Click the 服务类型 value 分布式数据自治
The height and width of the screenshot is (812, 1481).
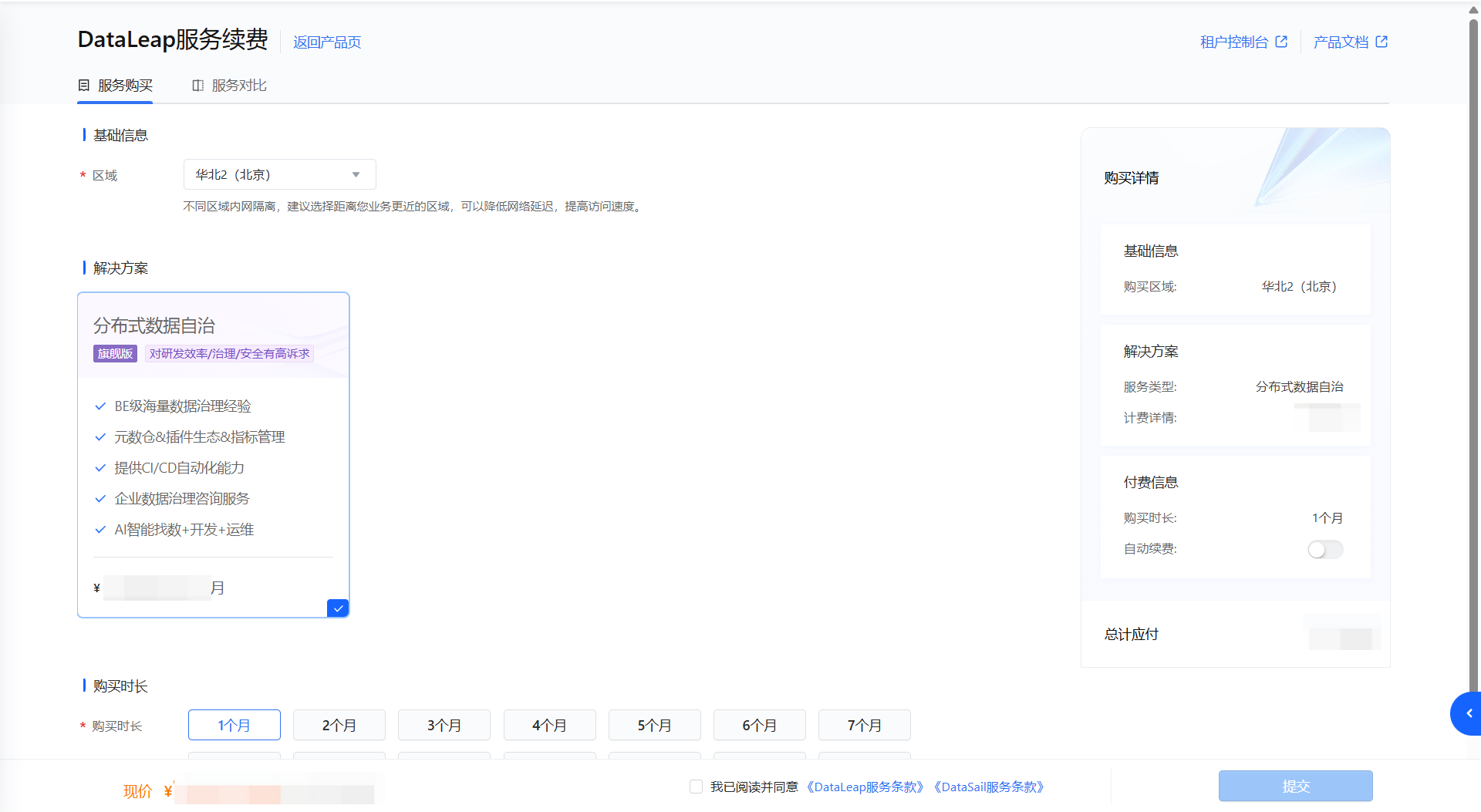point(1299,386)
